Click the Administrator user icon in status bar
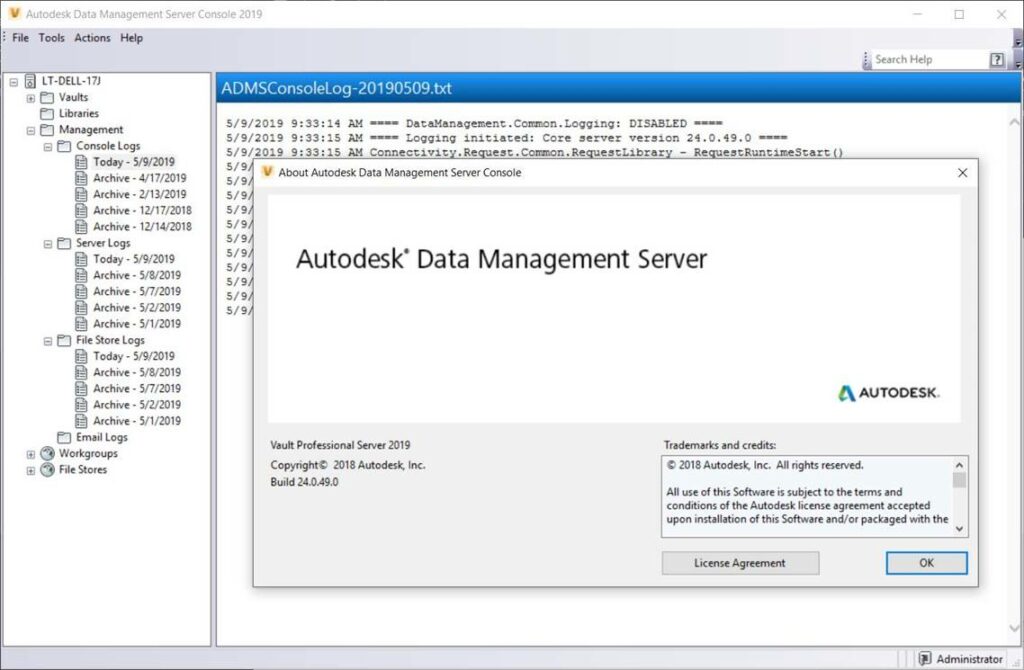The image size is (1024, 670). 925,658
